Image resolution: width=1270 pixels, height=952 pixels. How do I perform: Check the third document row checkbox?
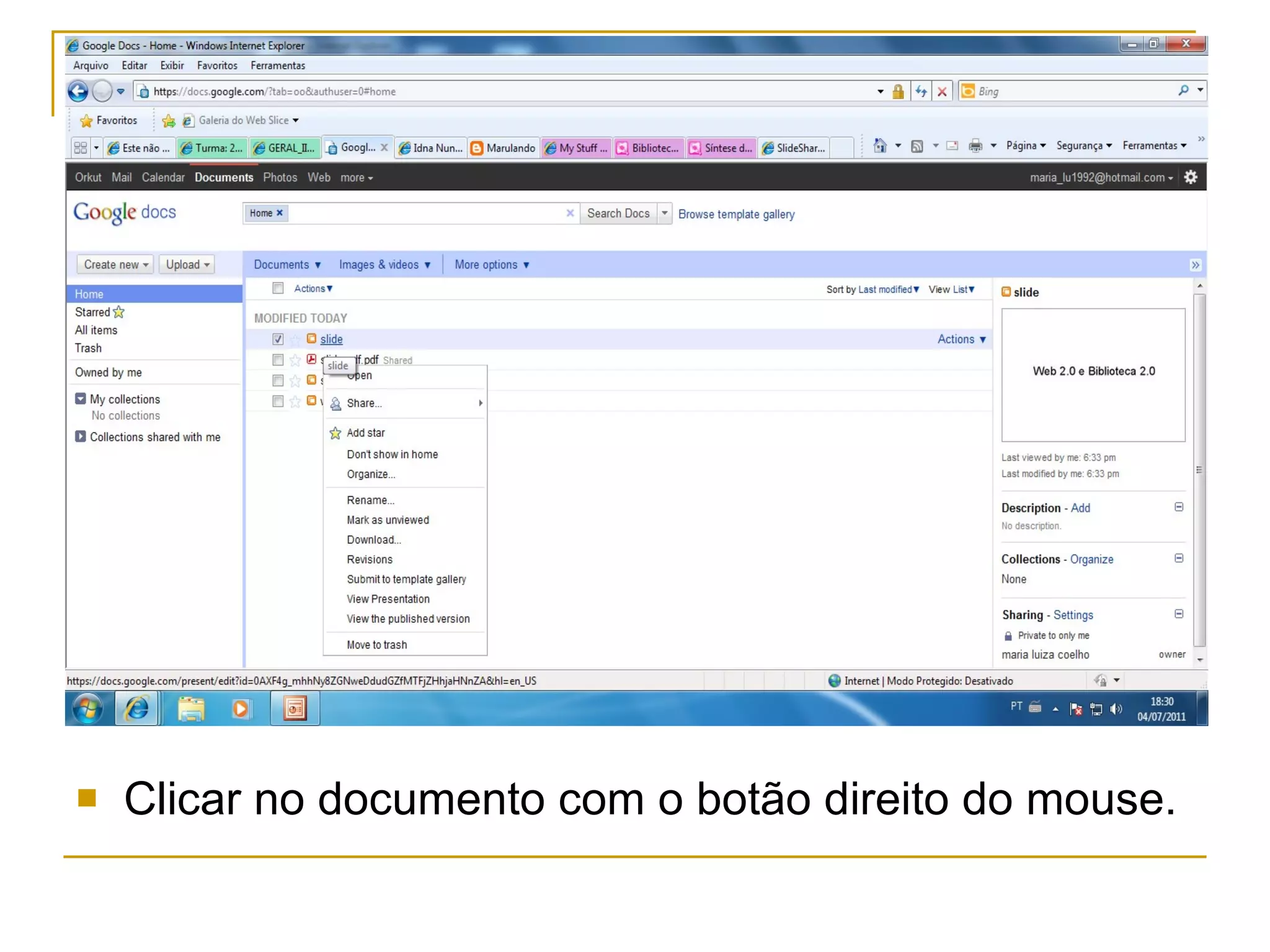coord(278,381)
